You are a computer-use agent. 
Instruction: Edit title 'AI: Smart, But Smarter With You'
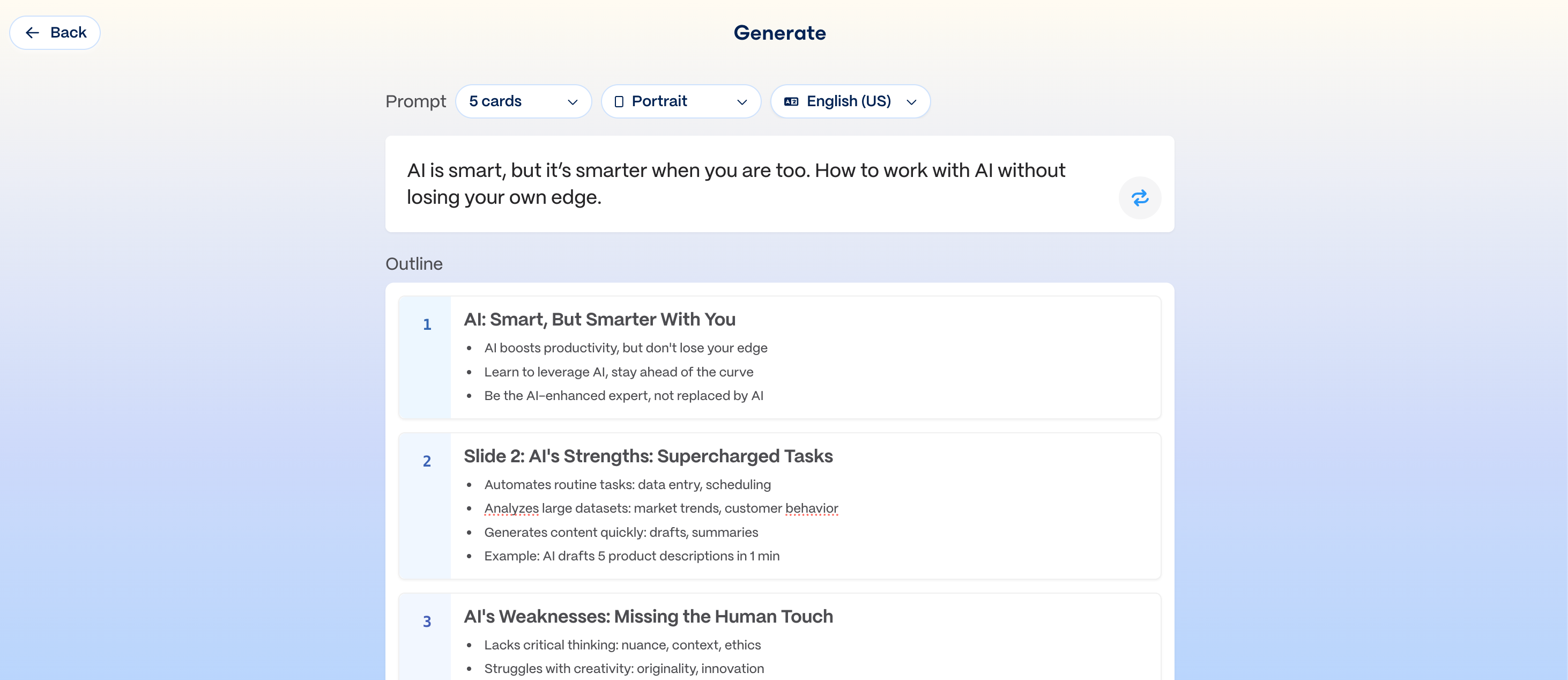599,320
